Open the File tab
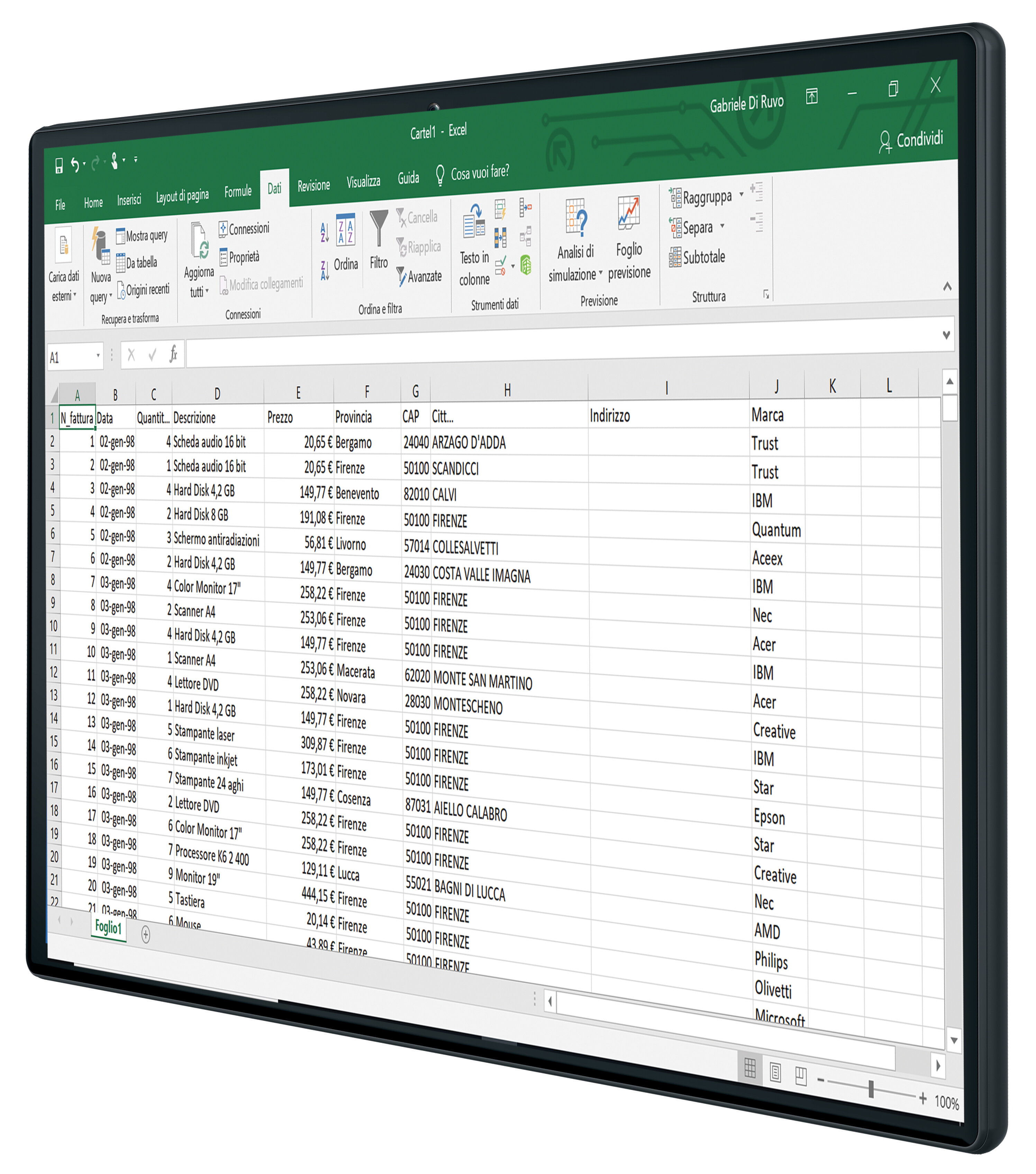The width and height of the screenshot is (1036, 1174). [60, 205]
